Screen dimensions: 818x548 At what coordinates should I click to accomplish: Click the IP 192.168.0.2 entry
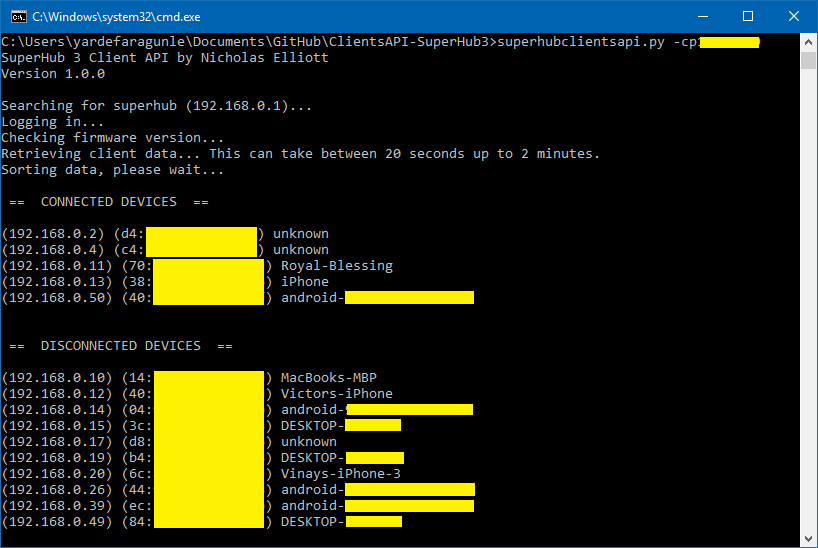tap(53, 234)
